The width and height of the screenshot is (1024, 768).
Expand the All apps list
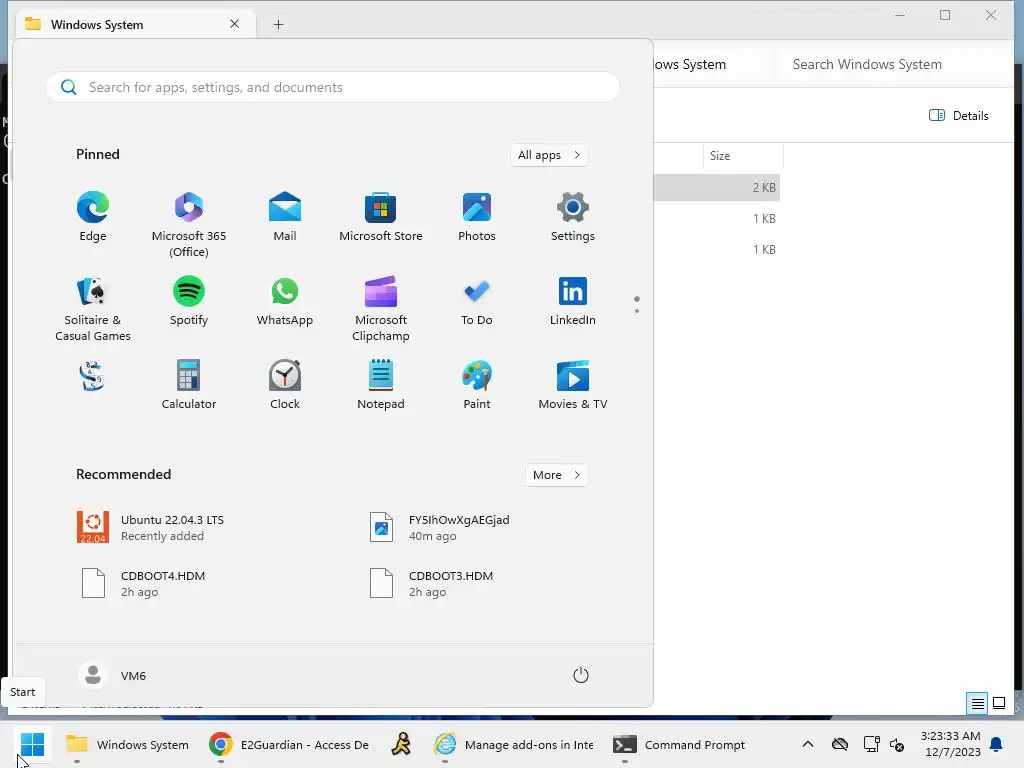(x=549, y=155)
